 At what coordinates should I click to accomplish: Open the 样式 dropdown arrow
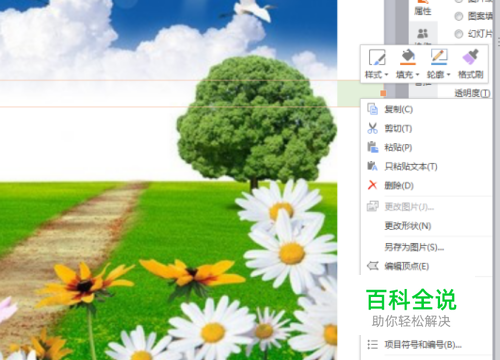386,75
